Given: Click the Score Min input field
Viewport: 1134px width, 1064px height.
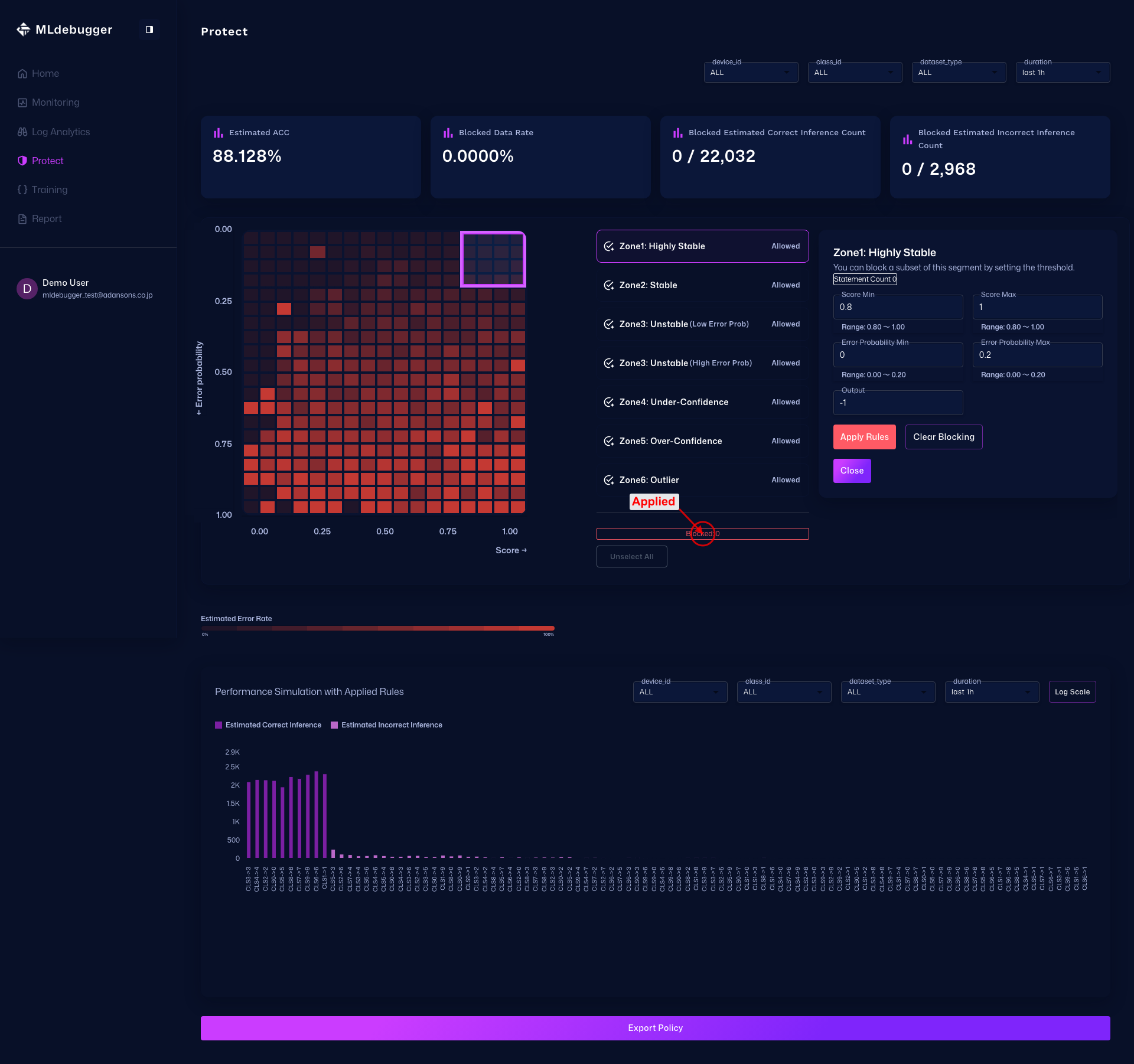Looking at the screenshot, I should tap(898, 307).
